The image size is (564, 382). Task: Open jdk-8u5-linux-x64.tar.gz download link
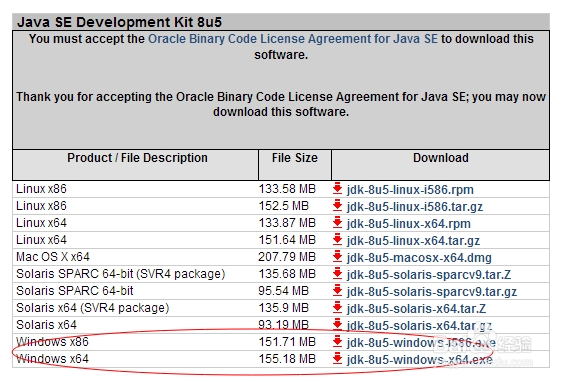[413, 240]
